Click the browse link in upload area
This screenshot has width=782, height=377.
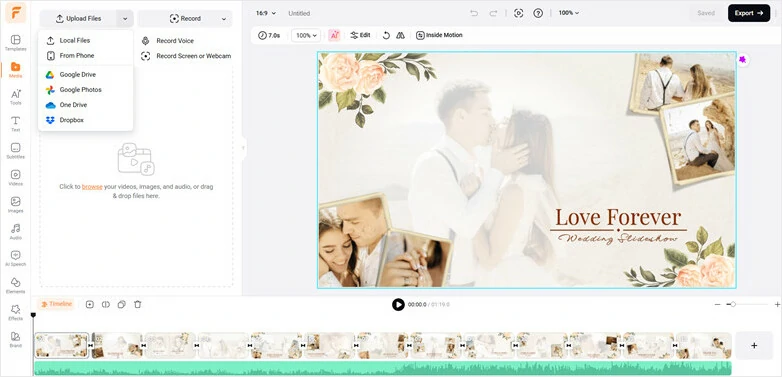click(x=92, y=187)
